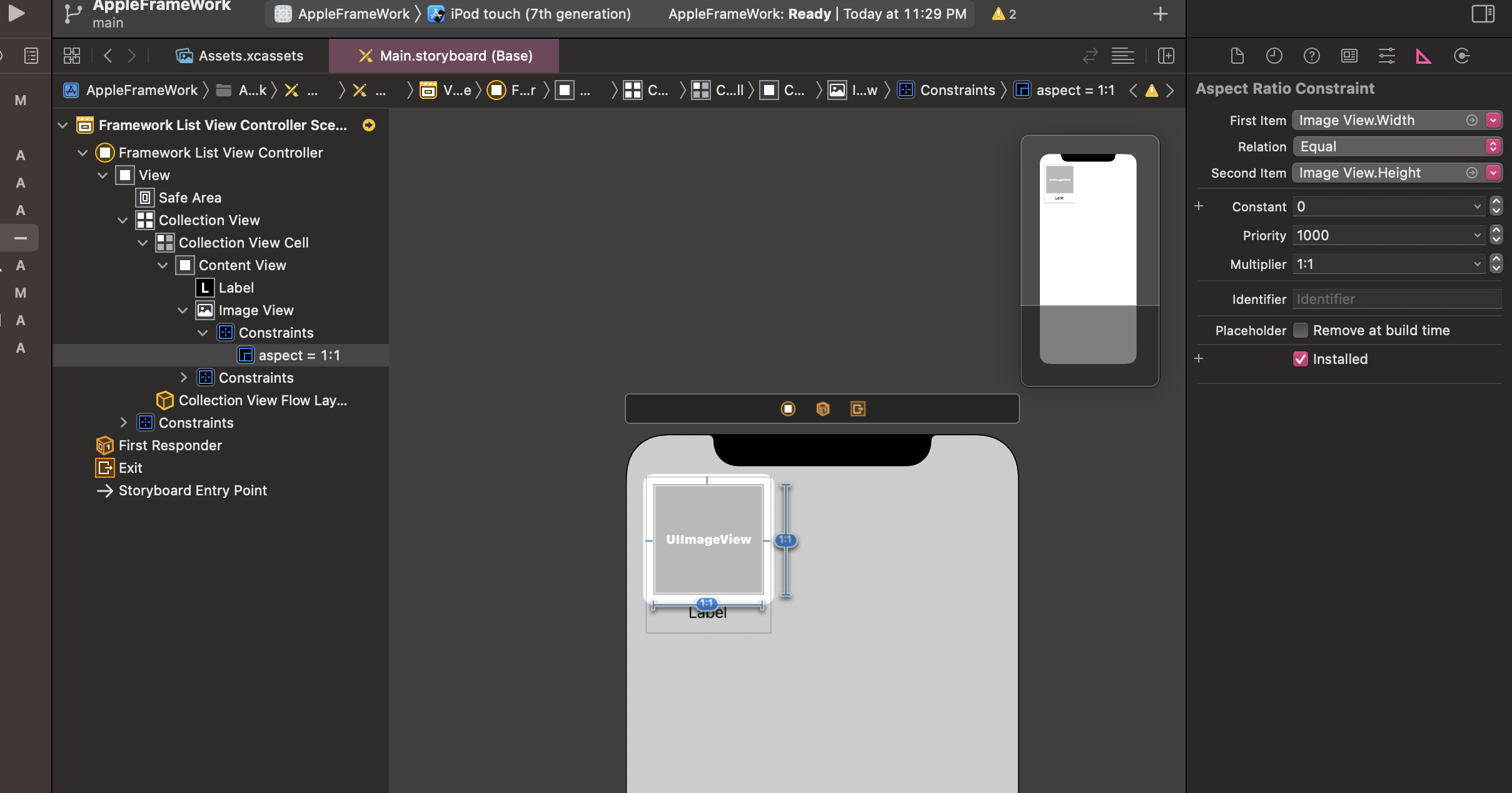The image size is (1512, 793).
Task: Open the Size inspector ruler icon
Action: [1423, 56]
